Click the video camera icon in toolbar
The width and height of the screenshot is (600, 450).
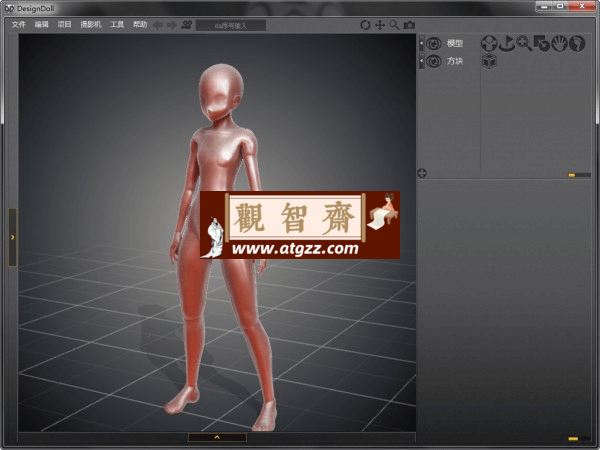coord(187,25)
